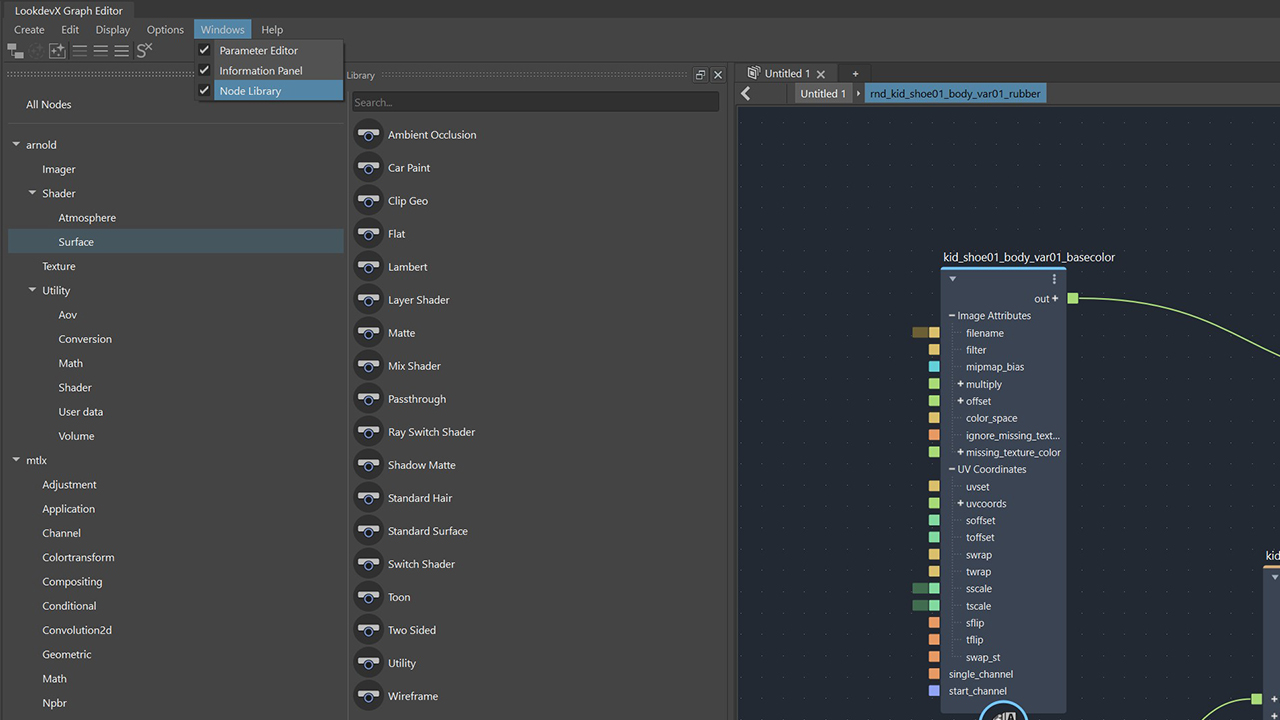Select the Clip Geo shader icon
Image resolution: width=1280 pixels, height=720 pixels.
click(x=369, y=201)
